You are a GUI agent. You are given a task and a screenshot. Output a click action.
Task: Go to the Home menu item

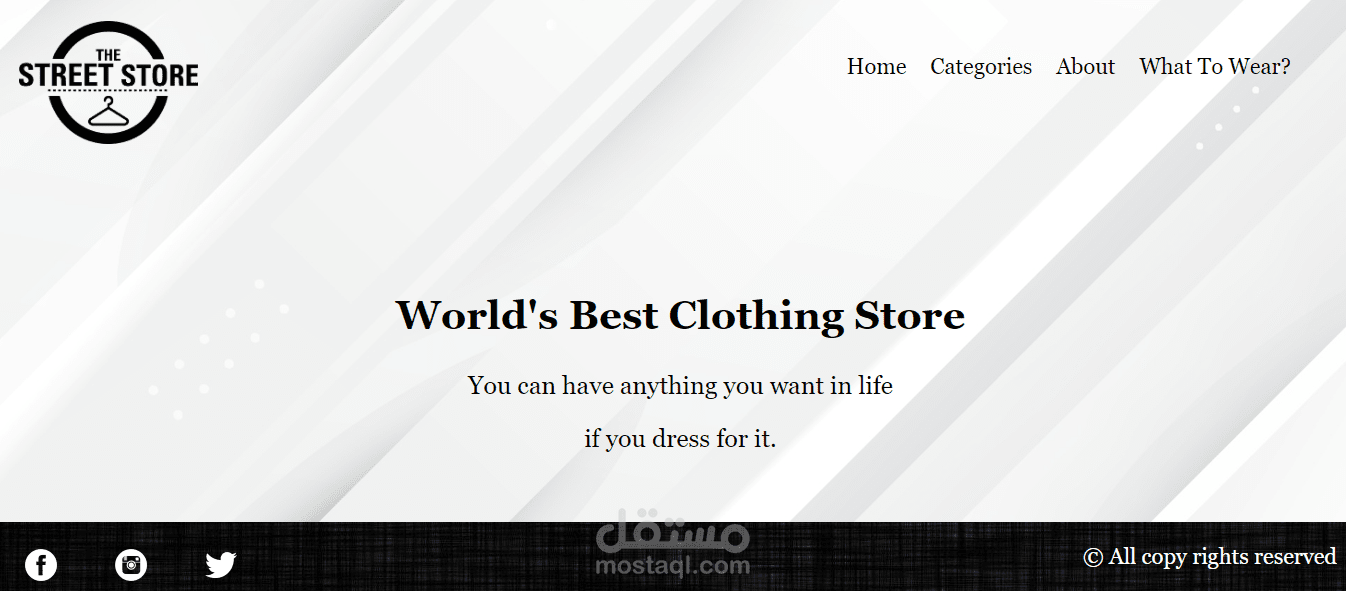point(877,67)
